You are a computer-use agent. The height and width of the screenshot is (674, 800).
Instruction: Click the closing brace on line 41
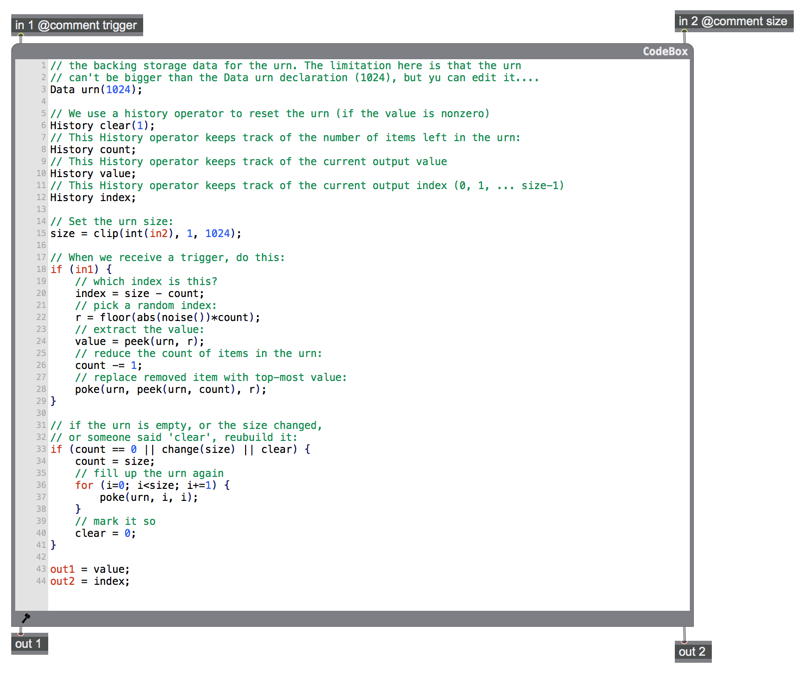click(53, 545)
